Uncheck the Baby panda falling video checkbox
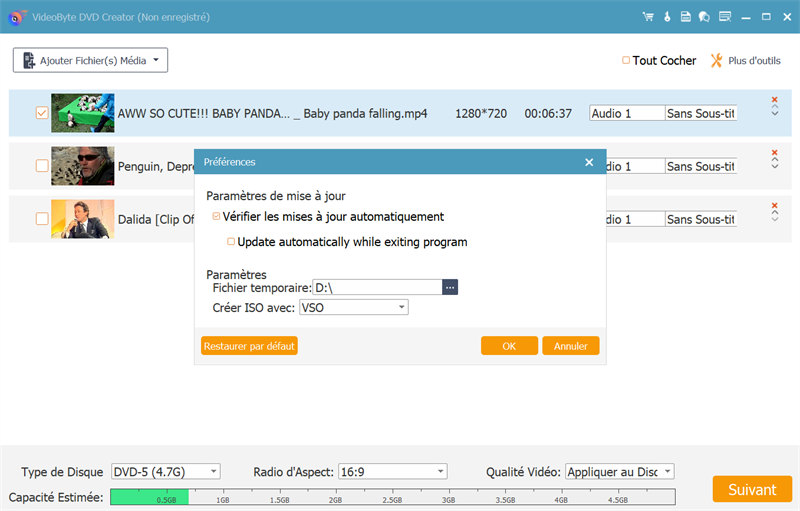The width and height of the screenshot is (800, 511). 42,113
